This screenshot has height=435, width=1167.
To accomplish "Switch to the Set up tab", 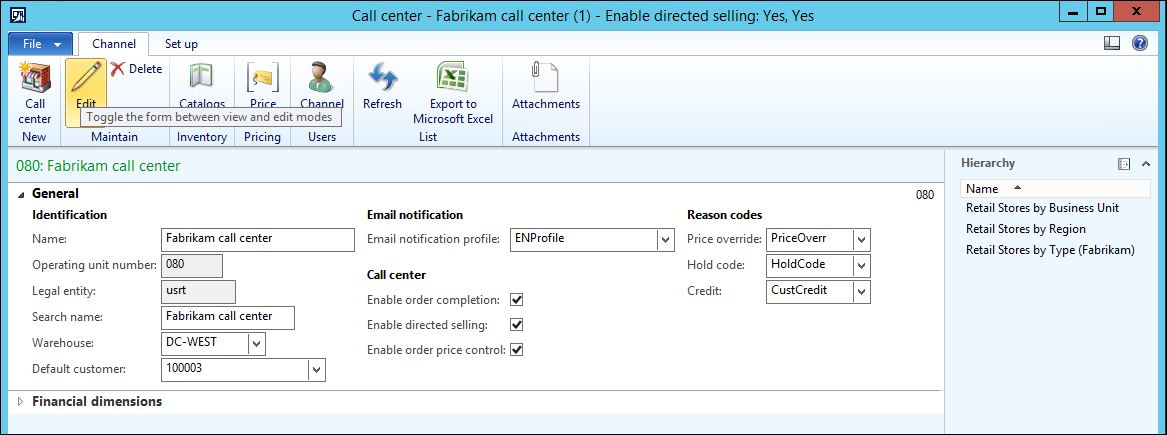I will [181, 44].
